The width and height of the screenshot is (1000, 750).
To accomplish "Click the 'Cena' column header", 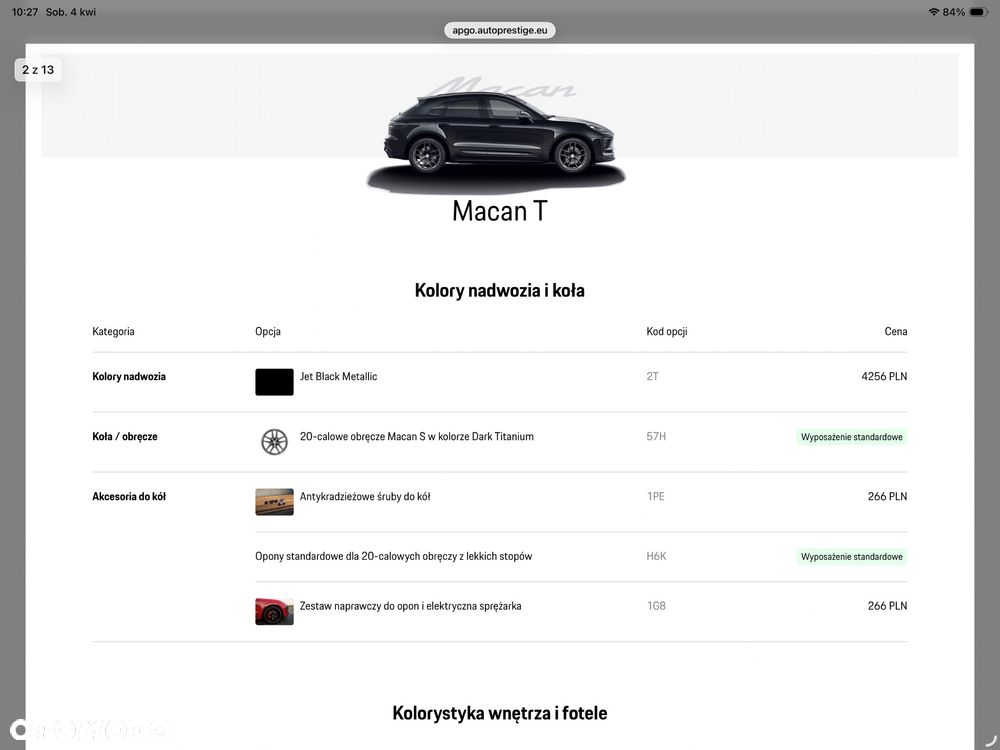I will [895, 331].
